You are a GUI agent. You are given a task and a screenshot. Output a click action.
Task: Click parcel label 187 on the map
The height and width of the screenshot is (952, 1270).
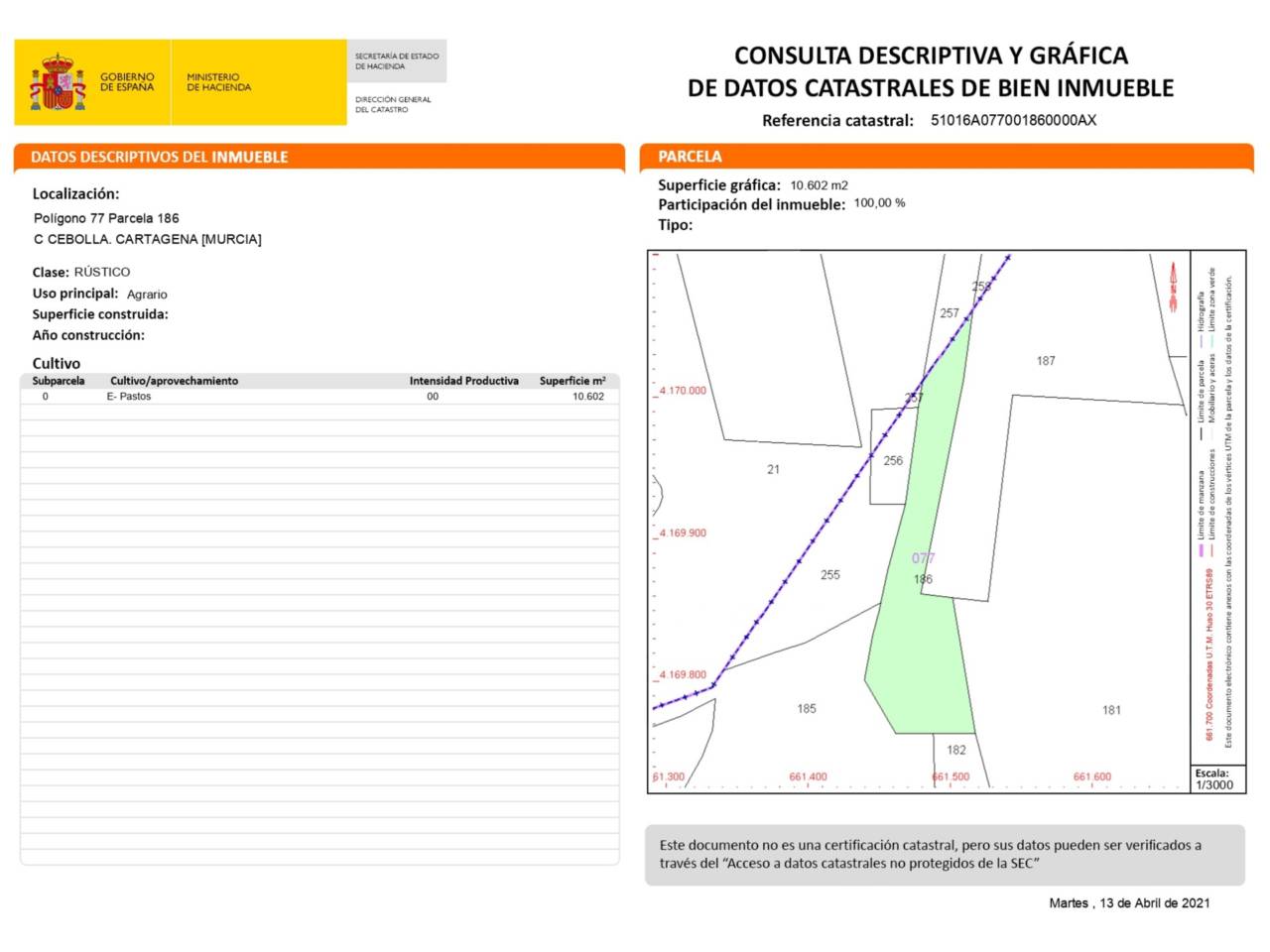1046,361
